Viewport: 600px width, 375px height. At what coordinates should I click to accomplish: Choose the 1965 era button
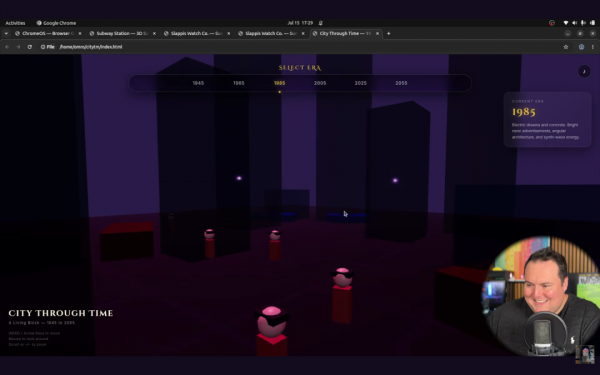pyautogui.click(x=239, y=83)
